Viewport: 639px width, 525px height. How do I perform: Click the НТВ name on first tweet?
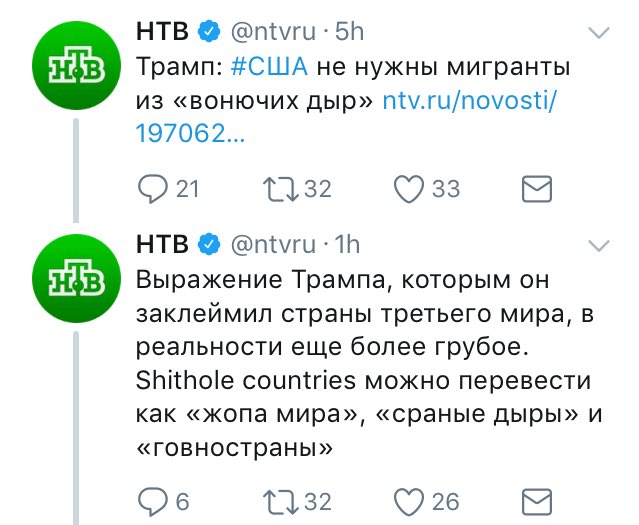[161, 31]
